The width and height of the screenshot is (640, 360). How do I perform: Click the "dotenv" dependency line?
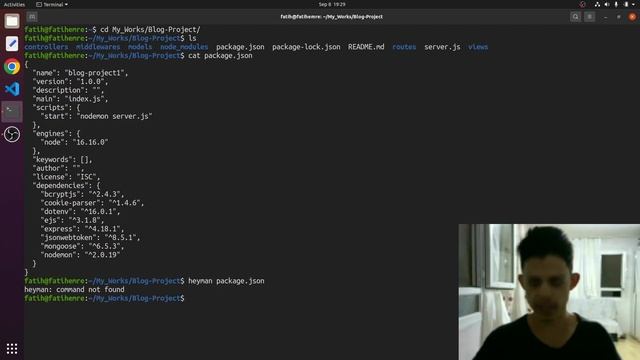click(x=80, y=212)
